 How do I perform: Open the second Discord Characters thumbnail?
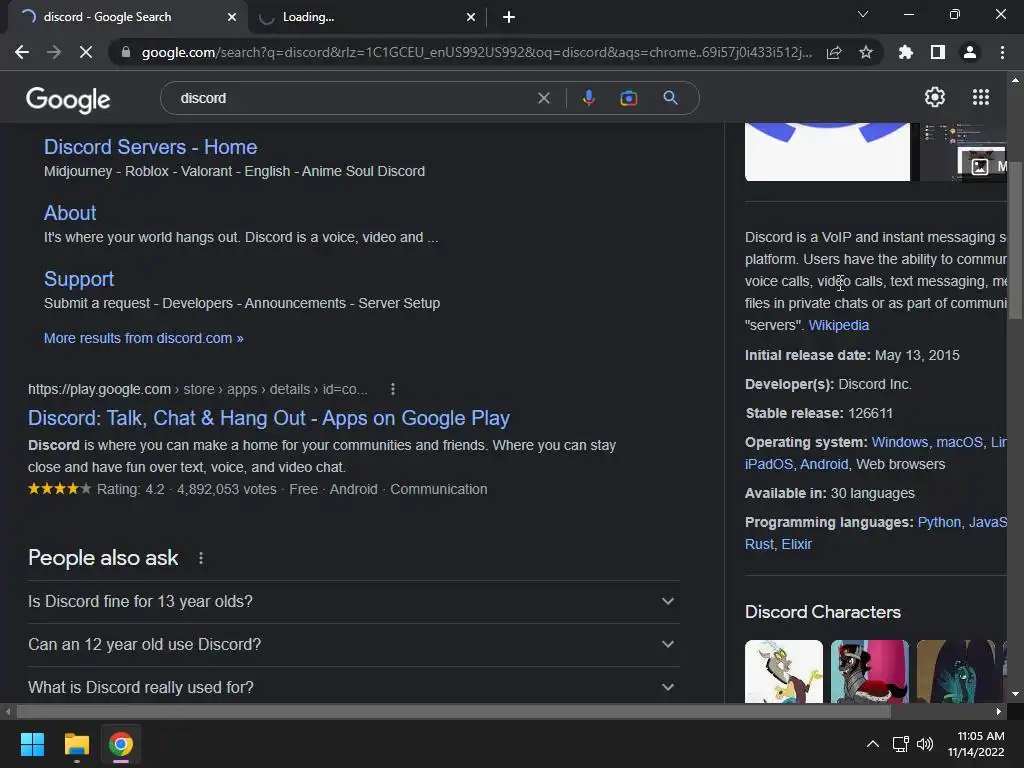coord(869,671)
